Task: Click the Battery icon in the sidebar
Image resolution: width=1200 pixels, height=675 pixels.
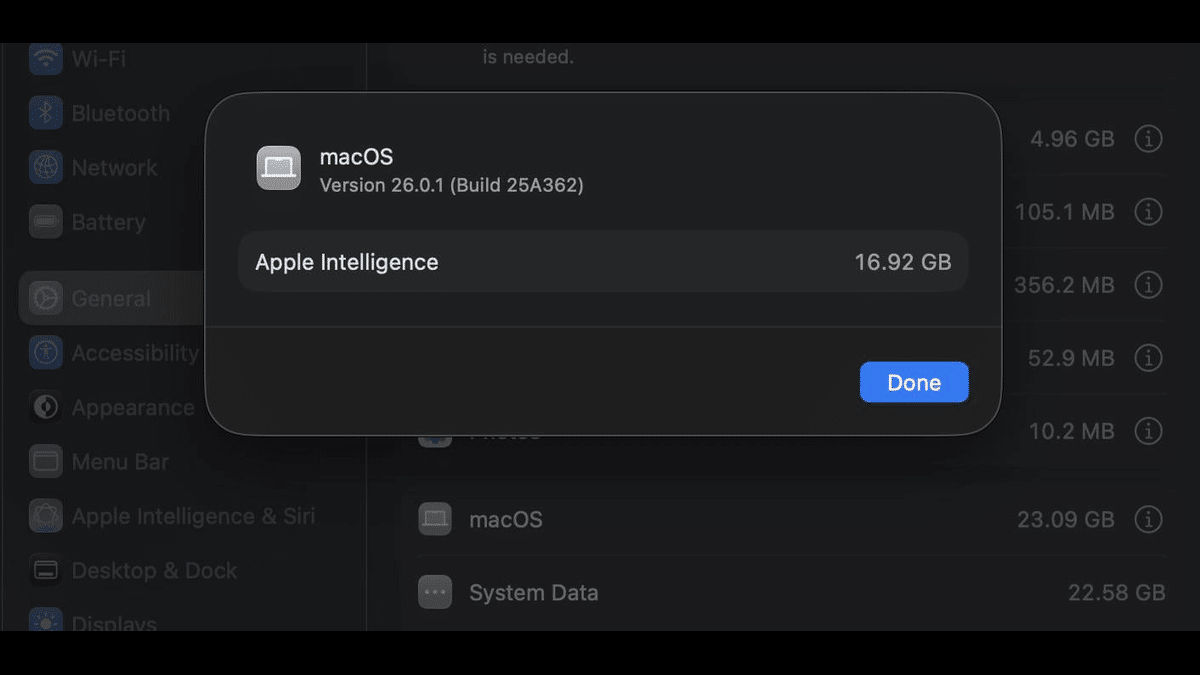Action: click(44, 221)
